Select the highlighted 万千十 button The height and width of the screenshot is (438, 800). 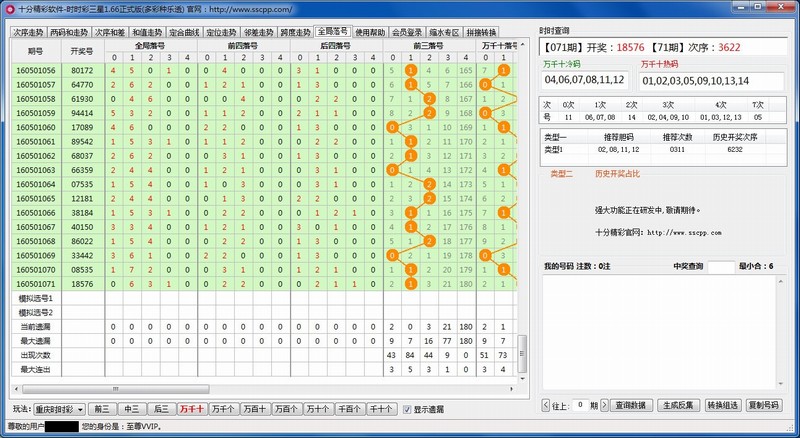click(192, 409)
